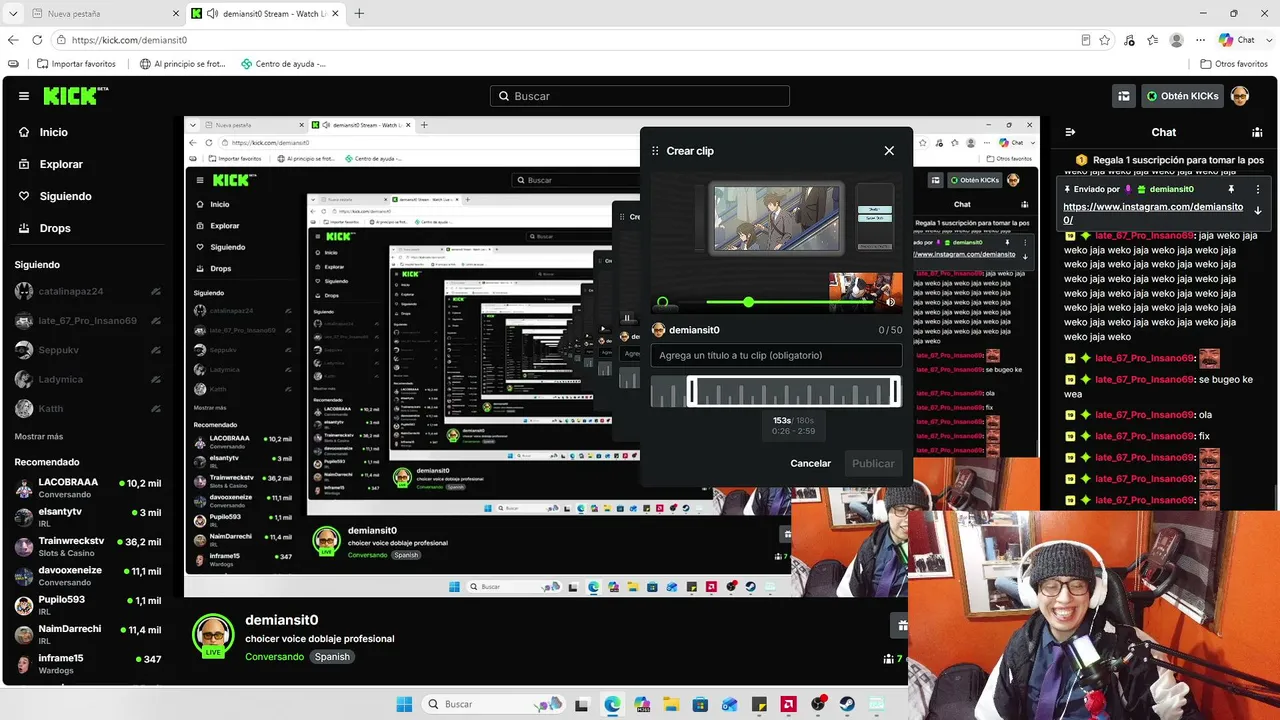The height and width of the screenshot is (720, 1280).
Task: Expand the pinned message with the down arrow
Action: point(1258,211)
